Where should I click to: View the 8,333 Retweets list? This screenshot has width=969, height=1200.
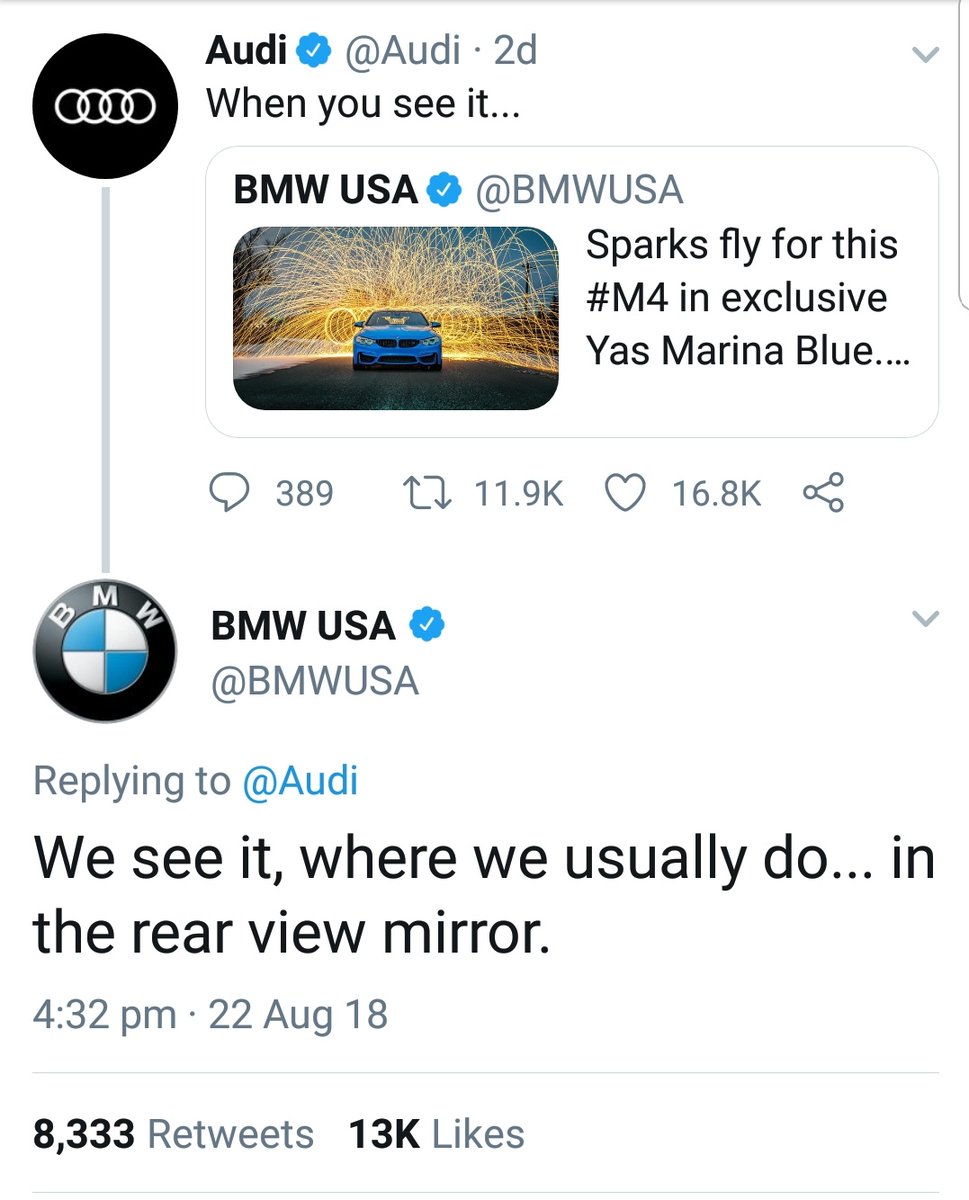tap(173, 1134)
